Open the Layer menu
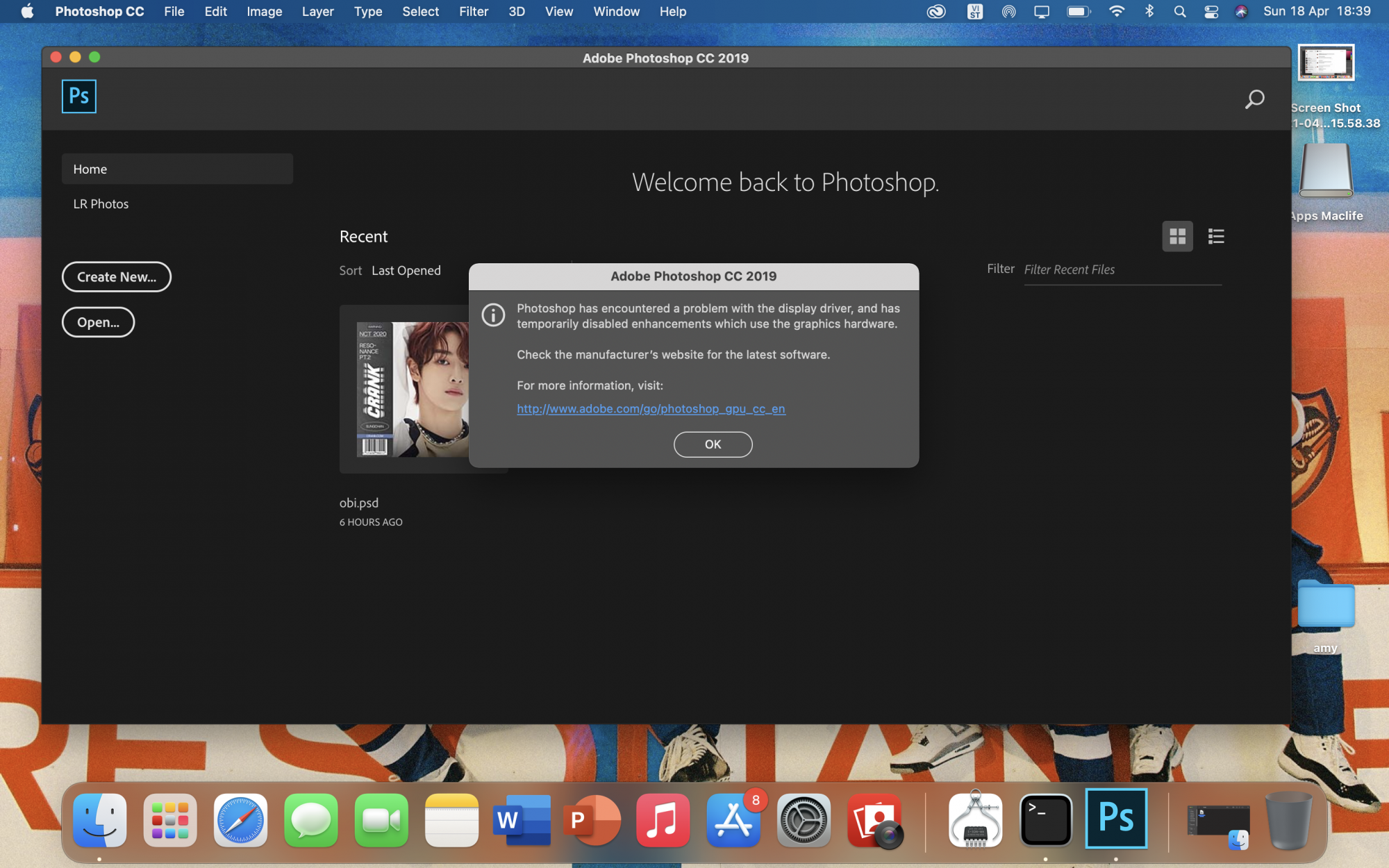1389x868 pixels. click(317, 12)
